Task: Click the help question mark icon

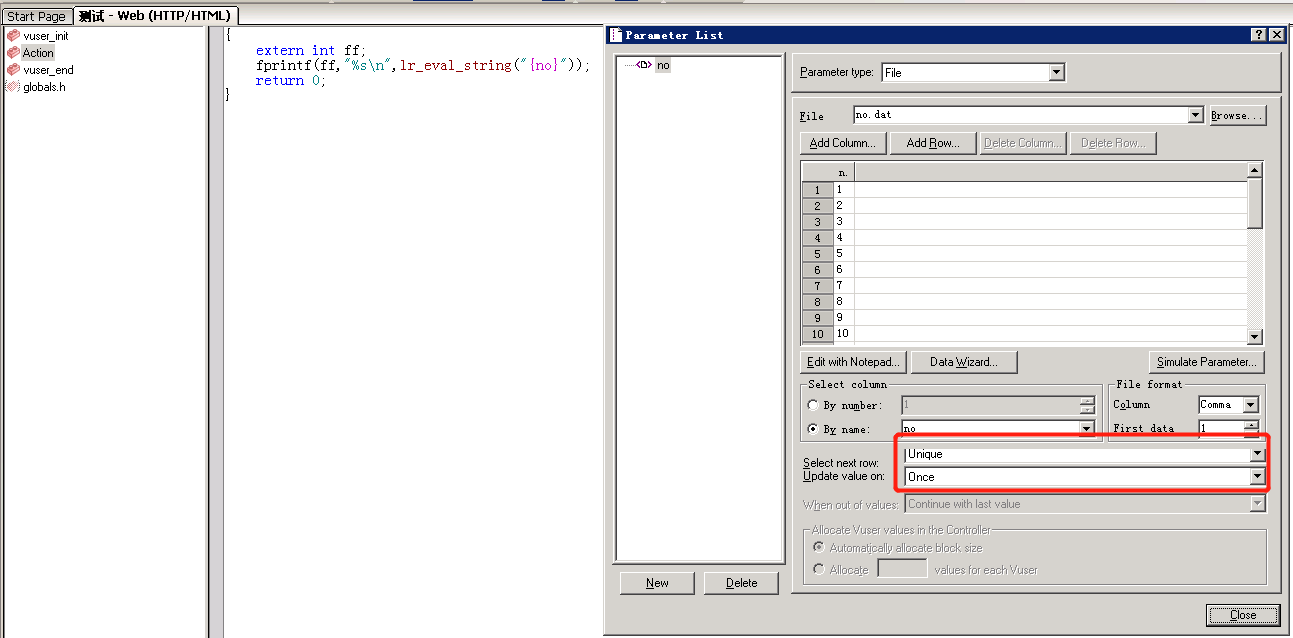Action: click(x=1257, y=34)
